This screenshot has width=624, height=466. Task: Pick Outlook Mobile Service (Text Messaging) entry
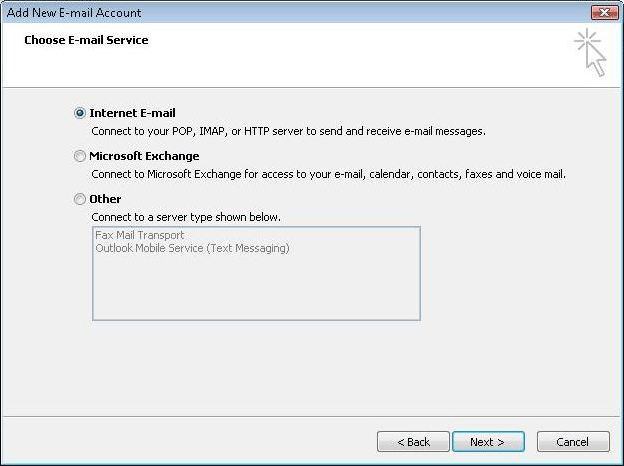(x=192, y=248)
